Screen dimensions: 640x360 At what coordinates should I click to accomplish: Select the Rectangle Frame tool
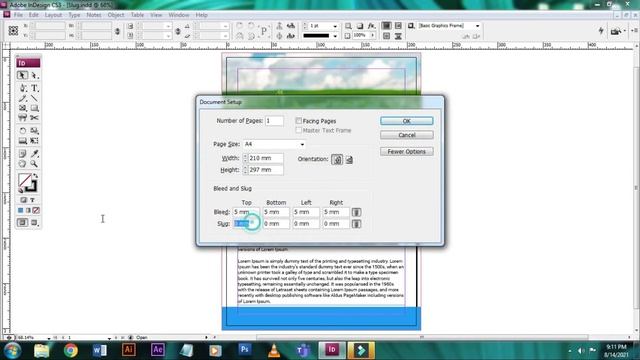[22, 108]
